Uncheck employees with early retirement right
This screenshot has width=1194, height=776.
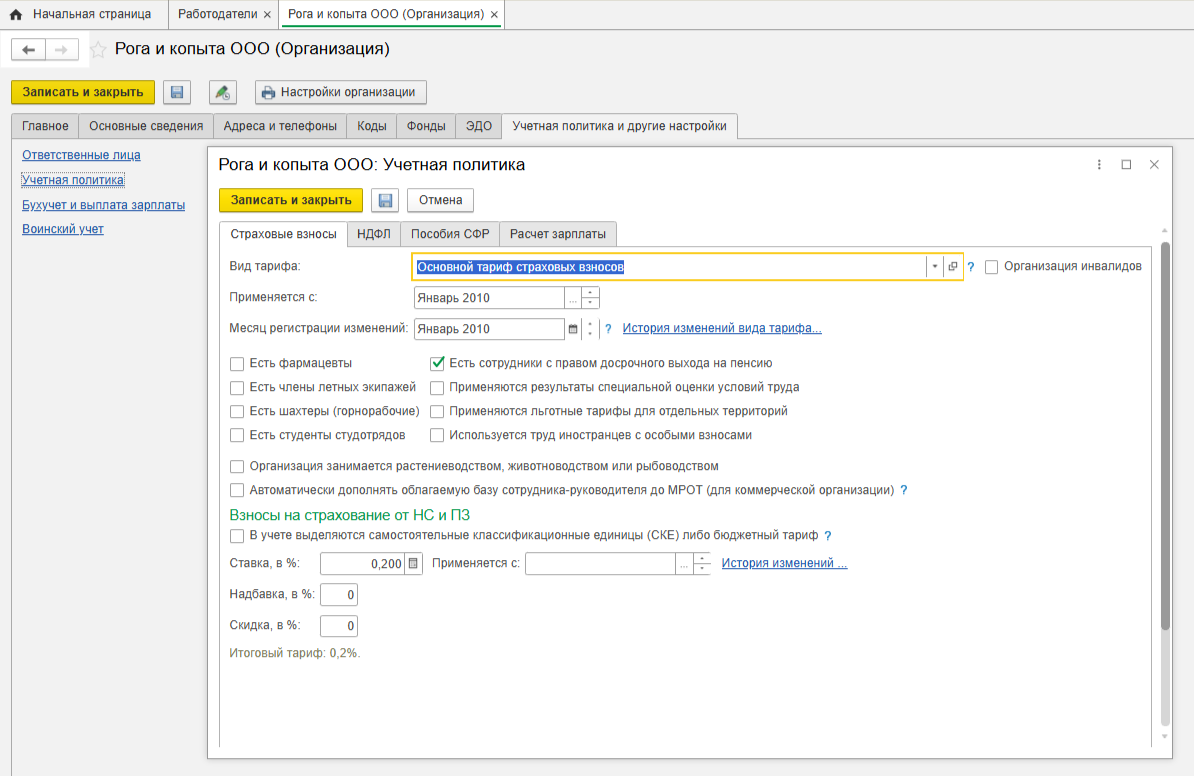(x=437, y=364)
